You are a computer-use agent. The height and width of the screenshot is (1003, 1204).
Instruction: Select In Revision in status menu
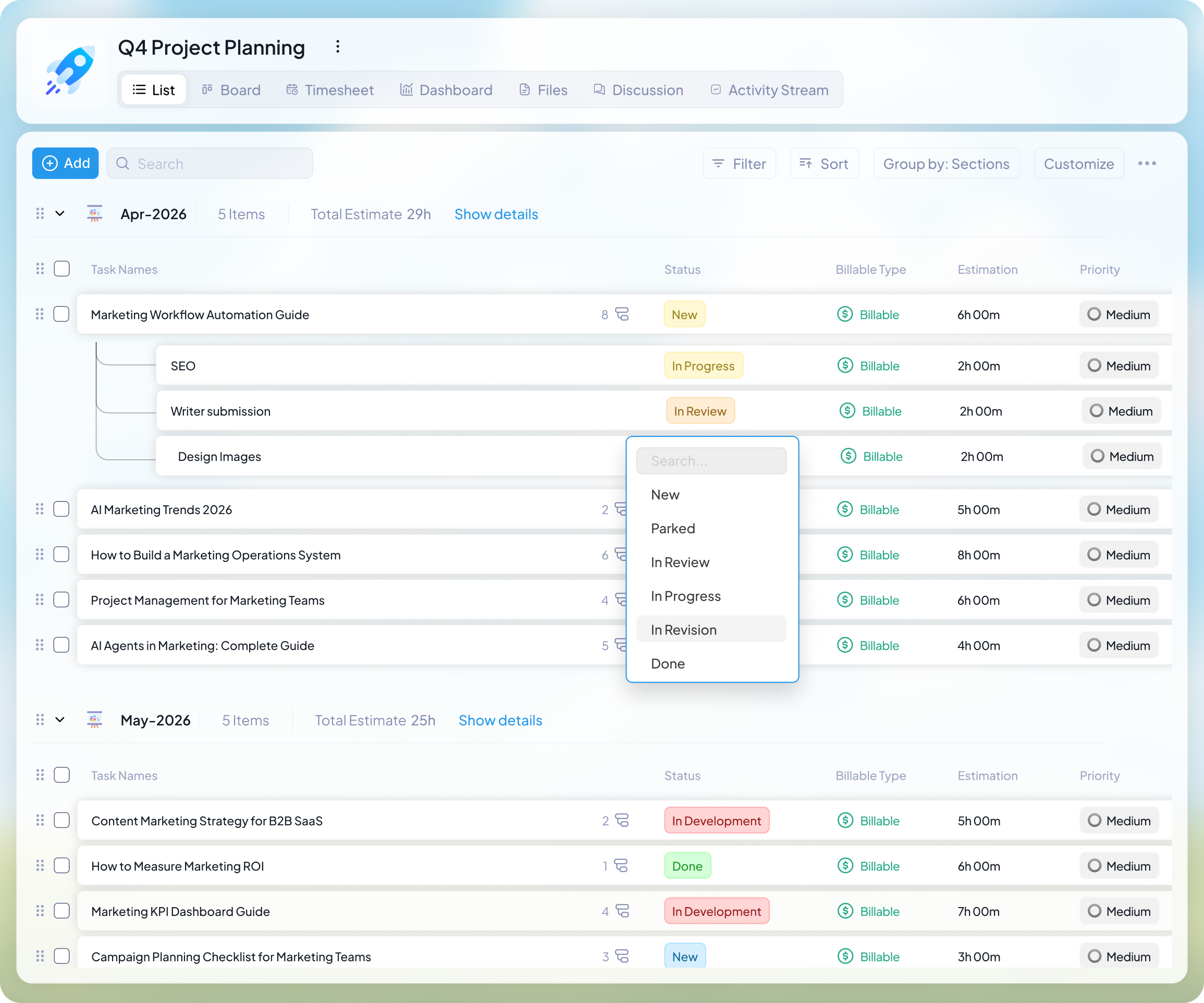point(711,630)
